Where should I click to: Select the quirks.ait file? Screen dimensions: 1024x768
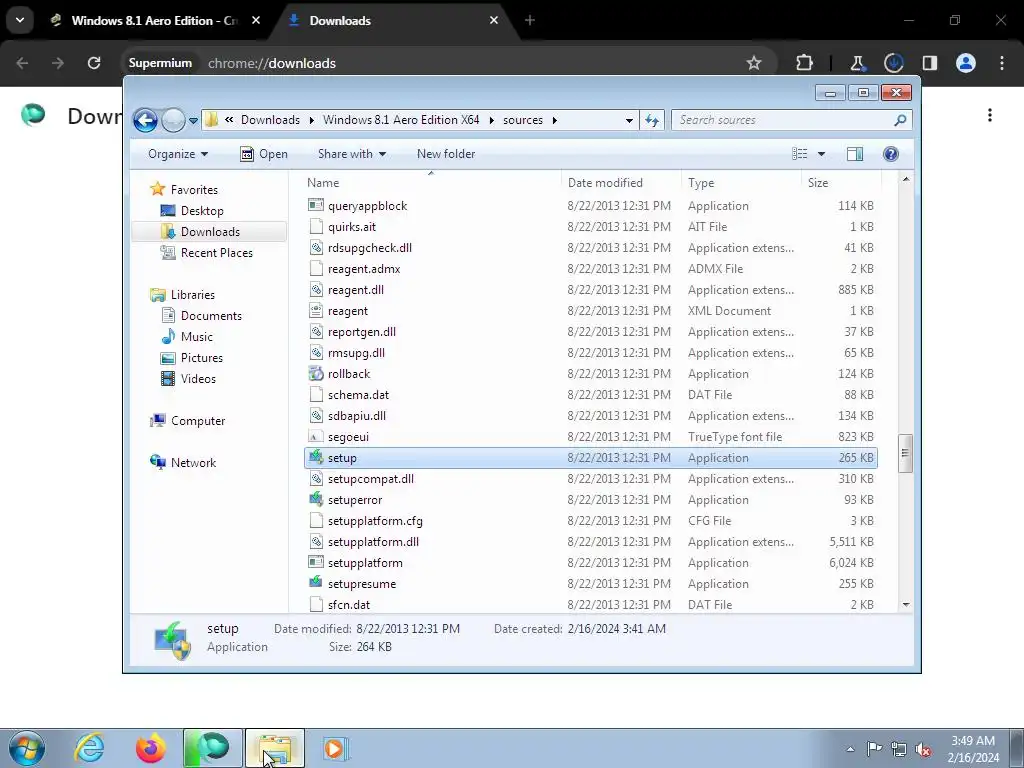pyautogui.click(x=352, y=227)
